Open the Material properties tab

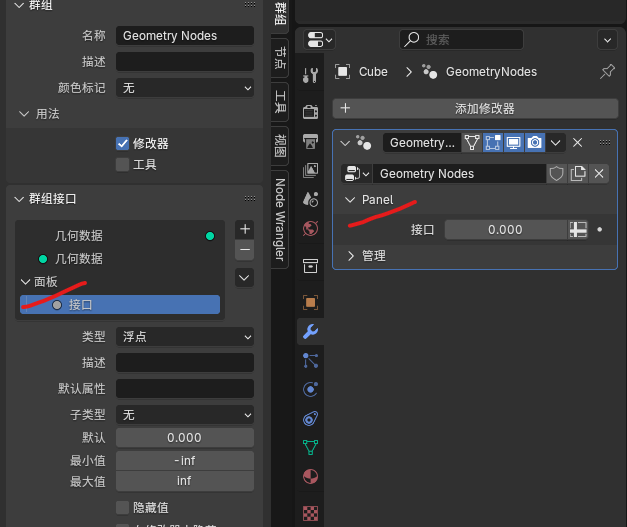(310, 476)
